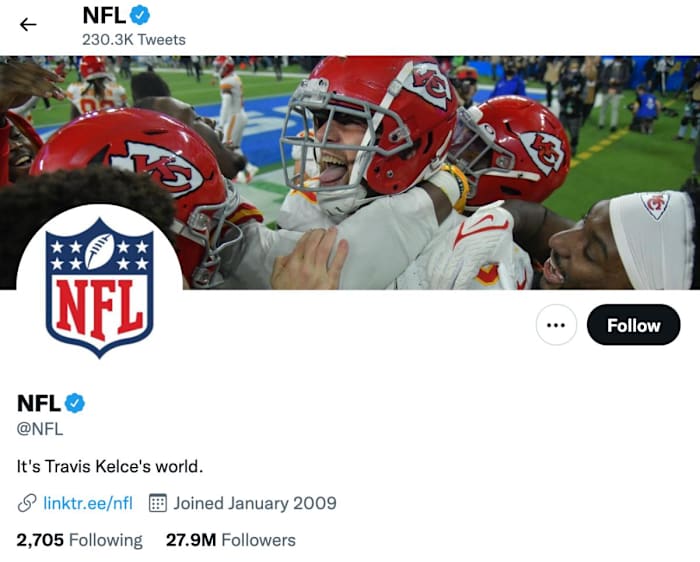Screen dimensions: 700x562
Task: Click the @NFL handle text
Action: tap(40, 429)
